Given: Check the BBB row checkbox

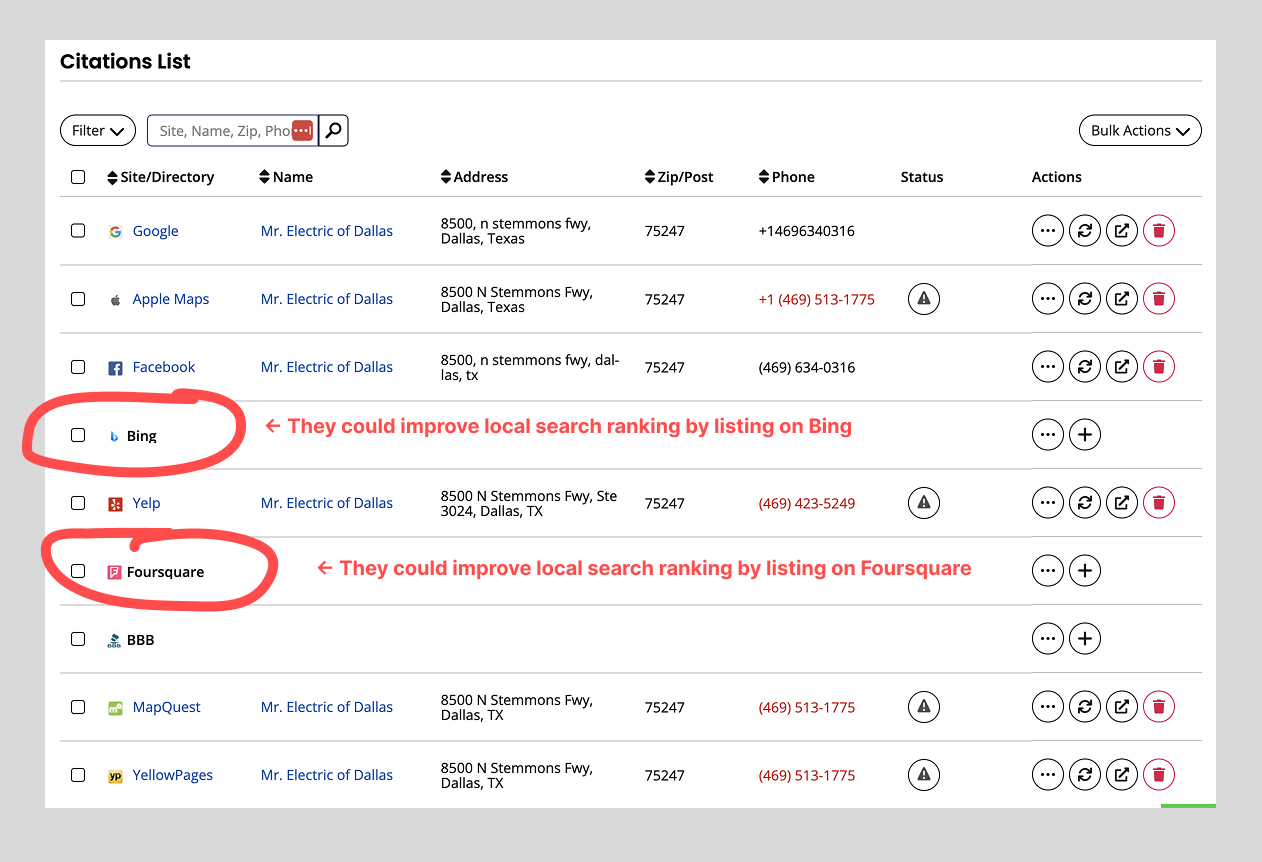Looking at the screenshot, I should [78, 639].
